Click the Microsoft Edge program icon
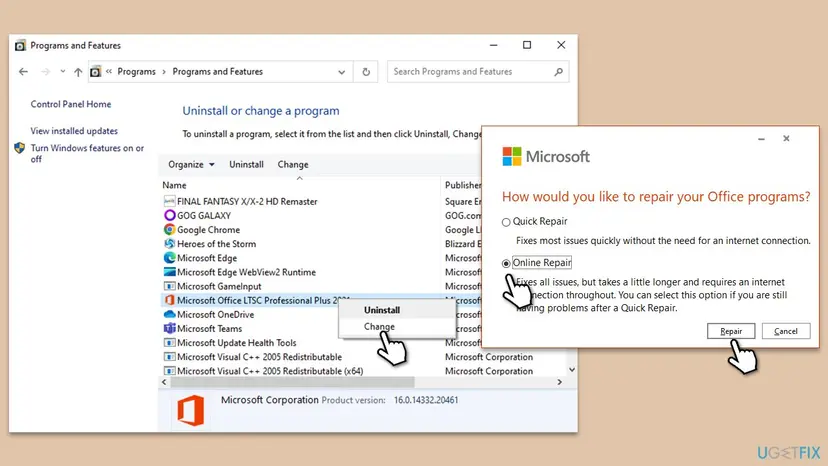828x466 pixels. (169, 258)
